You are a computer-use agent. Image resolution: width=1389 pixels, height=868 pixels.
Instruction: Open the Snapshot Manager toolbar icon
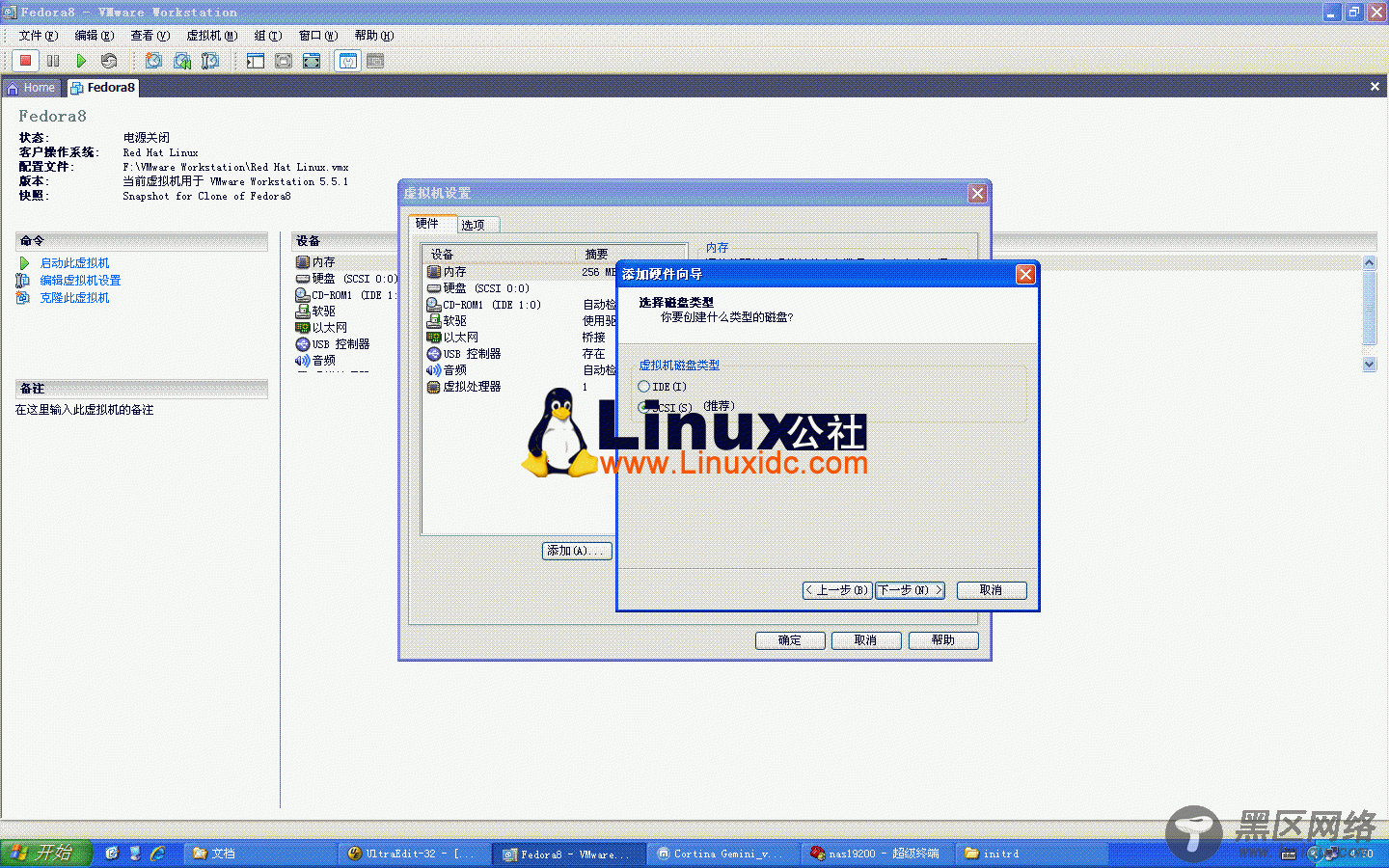click(209, 61)
